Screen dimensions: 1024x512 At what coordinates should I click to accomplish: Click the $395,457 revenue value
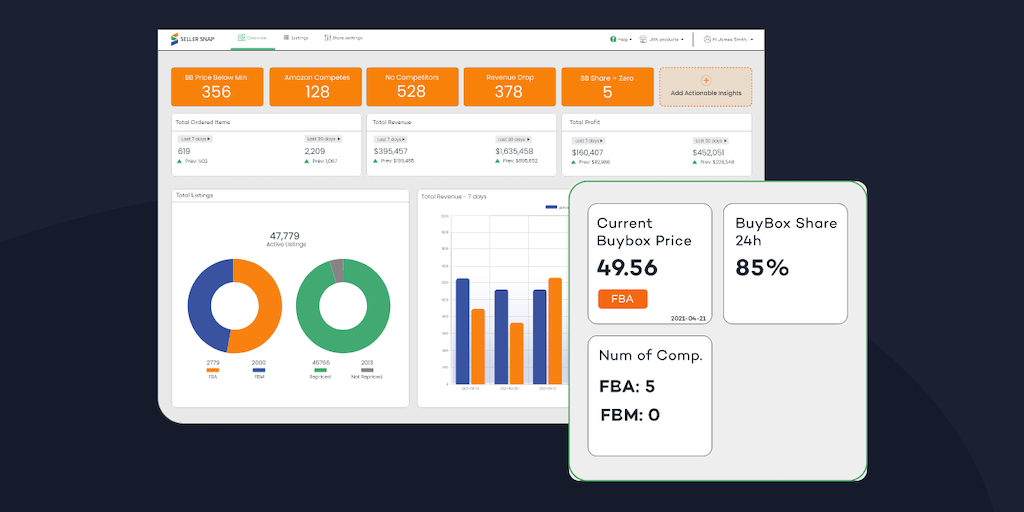(390, 151)
